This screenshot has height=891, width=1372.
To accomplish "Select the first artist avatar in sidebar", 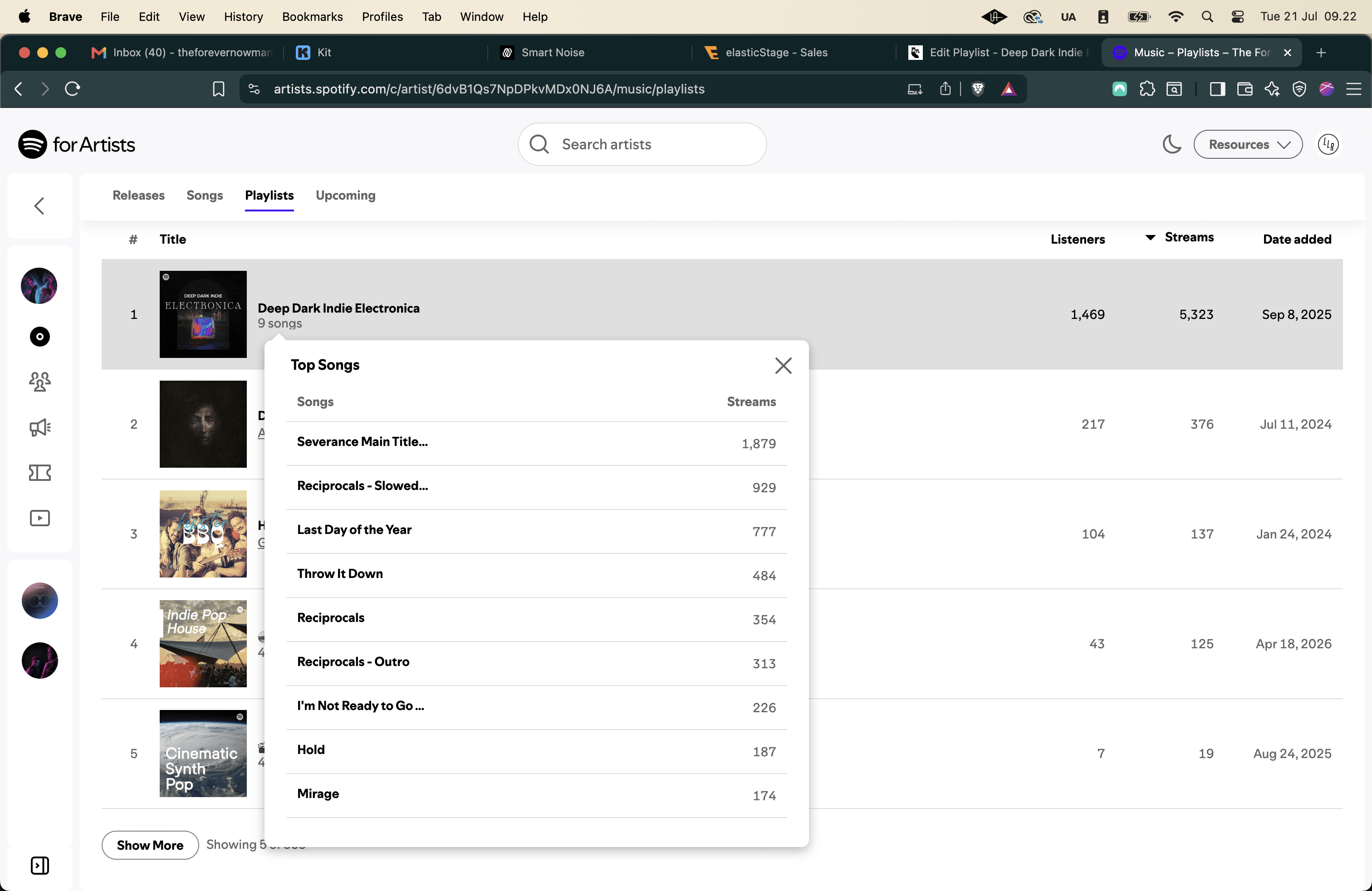I will (x=39, y=285).
